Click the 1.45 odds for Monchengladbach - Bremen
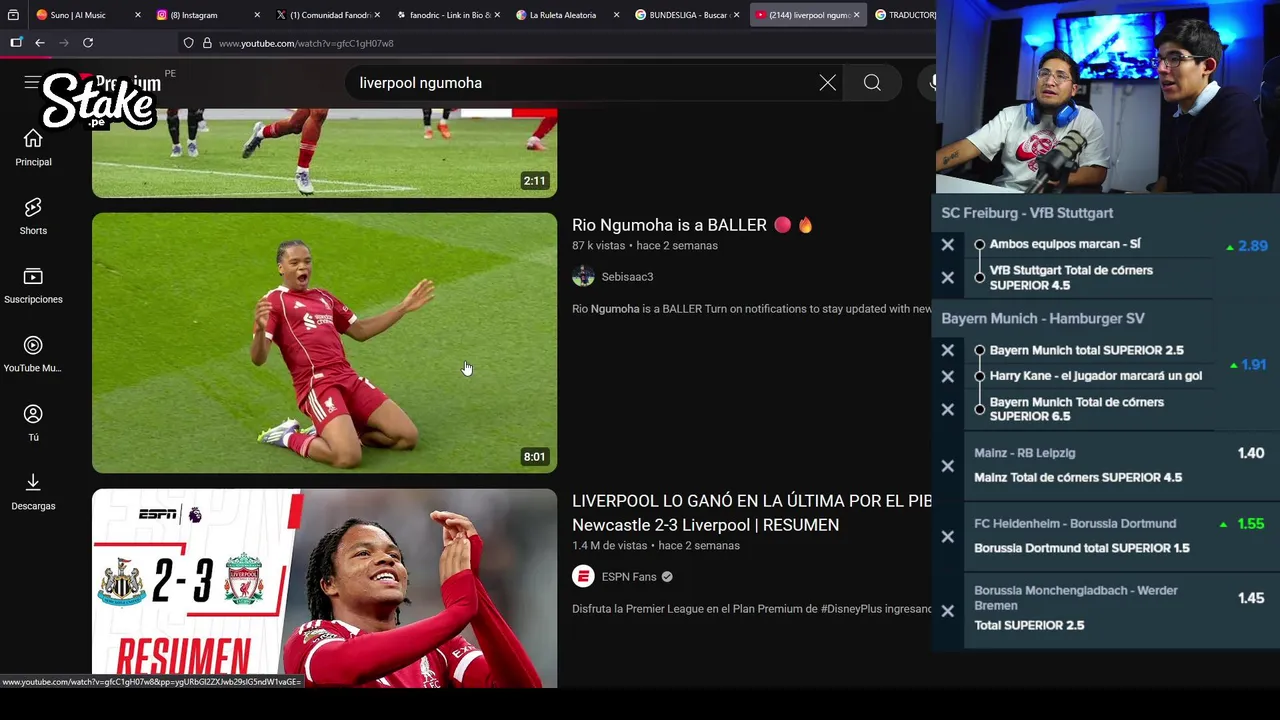This screenshot has height=720, width=1280. [1251, 598]
